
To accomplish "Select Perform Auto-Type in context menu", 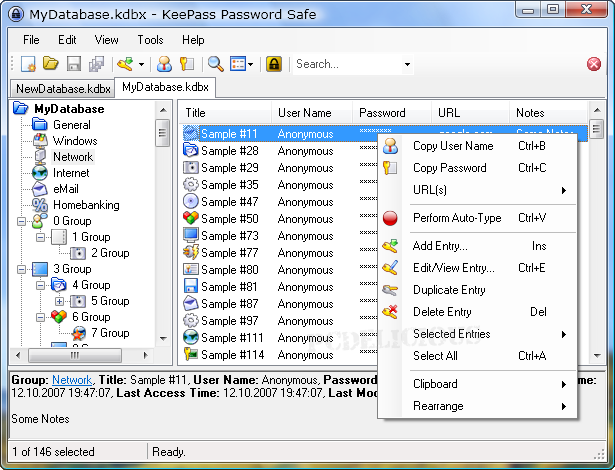I will (x=456, y=218).
